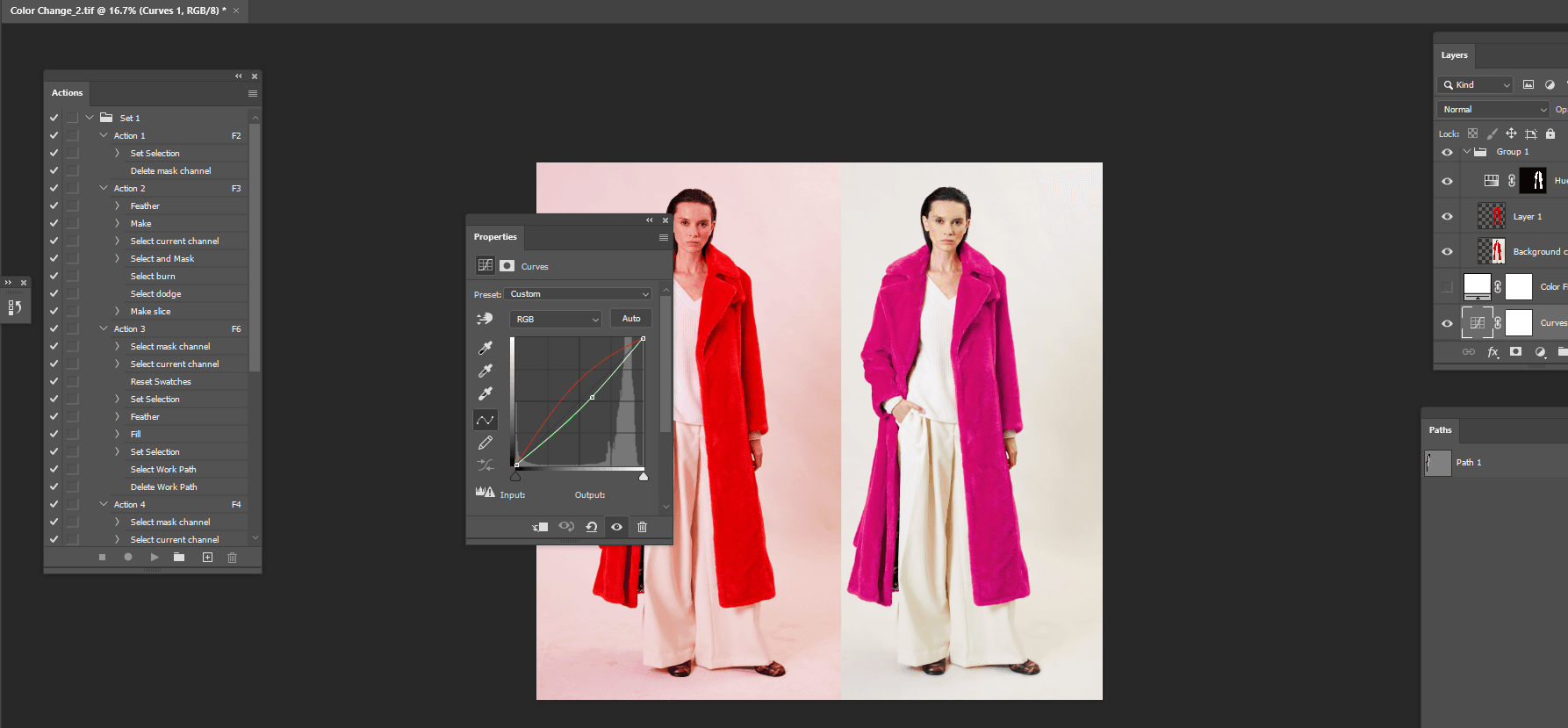
Task: Pick the gray point eyedropper in Curves
Action: click(485, 371)
